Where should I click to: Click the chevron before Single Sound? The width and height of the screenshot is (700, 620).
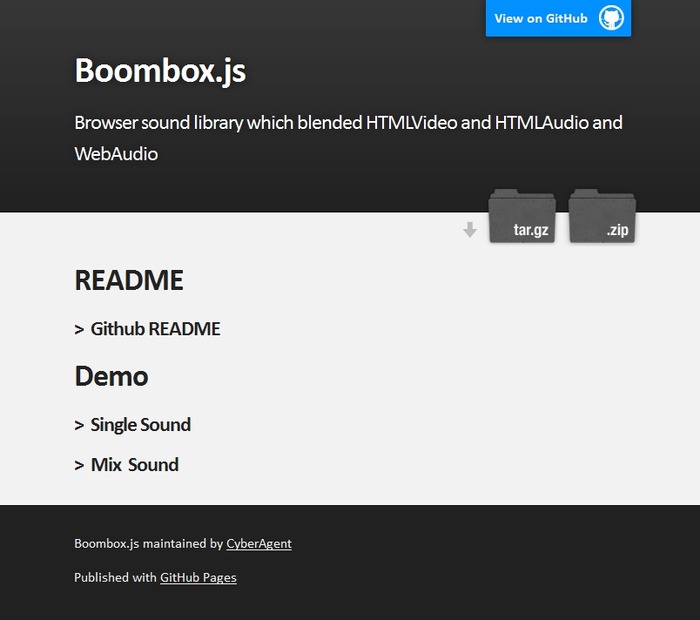tap(79, 426)
